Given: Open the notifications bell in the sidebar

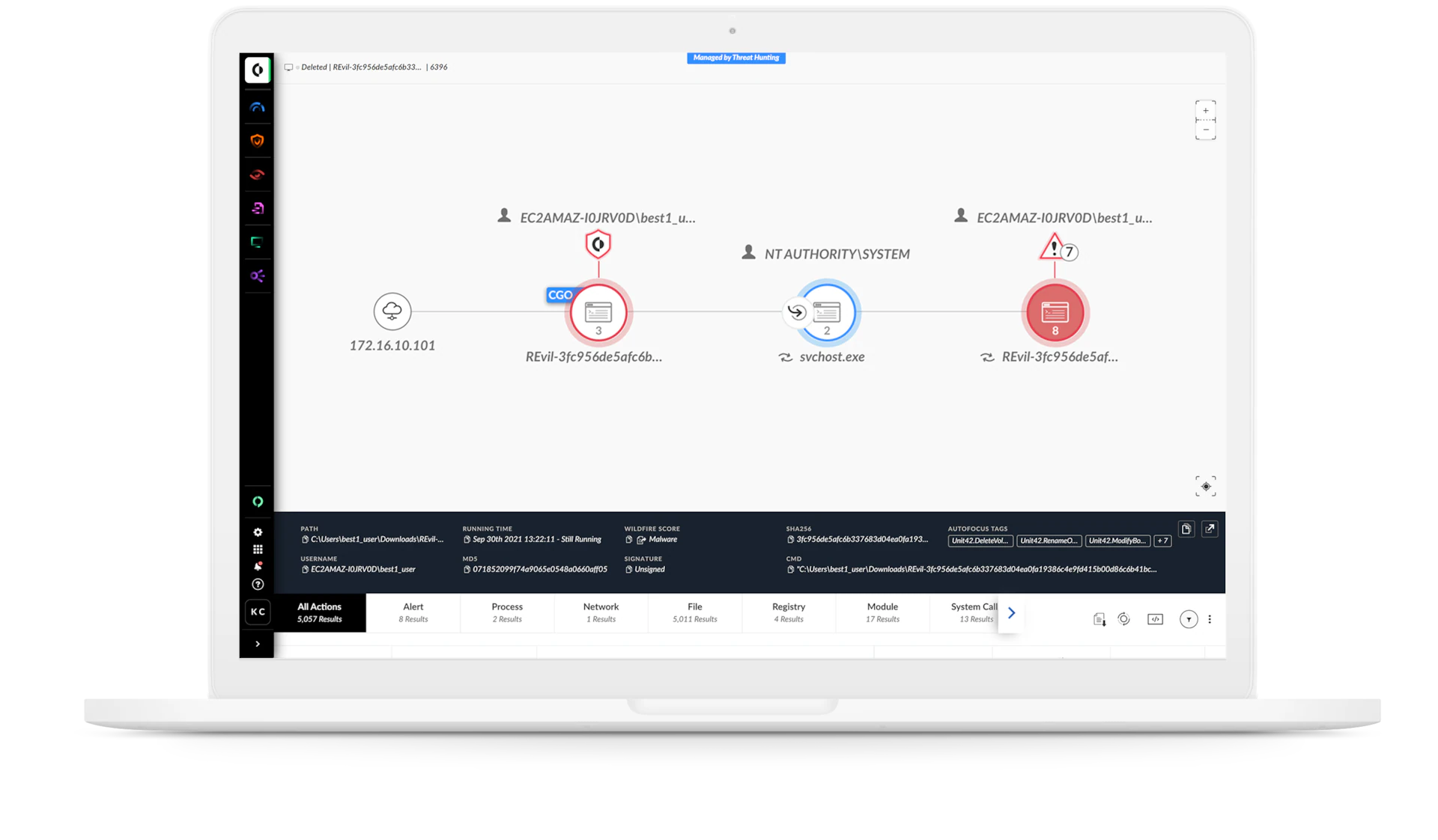Looking at the screenshot, I should (258, 566).
